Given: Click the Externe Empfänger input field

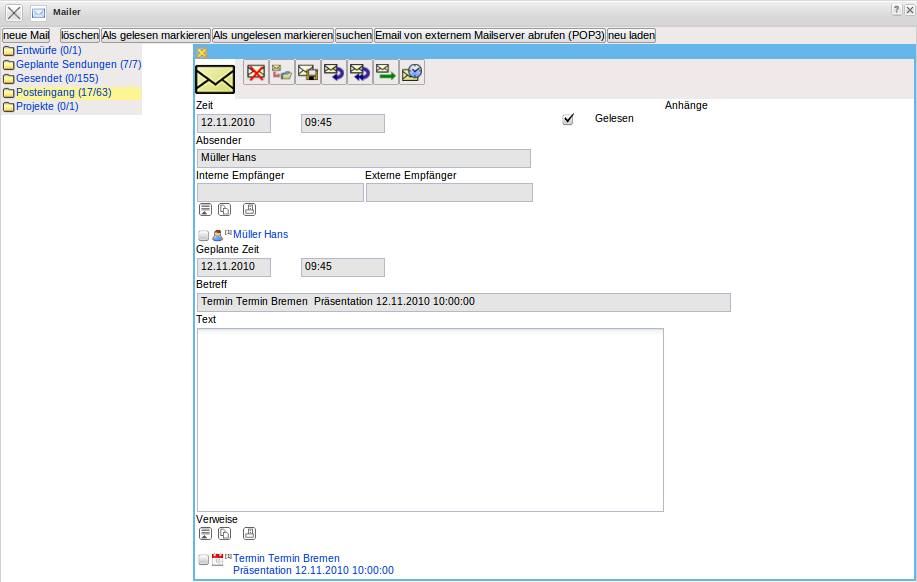Looking at the screenshot, I should pyautogui.click(x=449, y=192).
